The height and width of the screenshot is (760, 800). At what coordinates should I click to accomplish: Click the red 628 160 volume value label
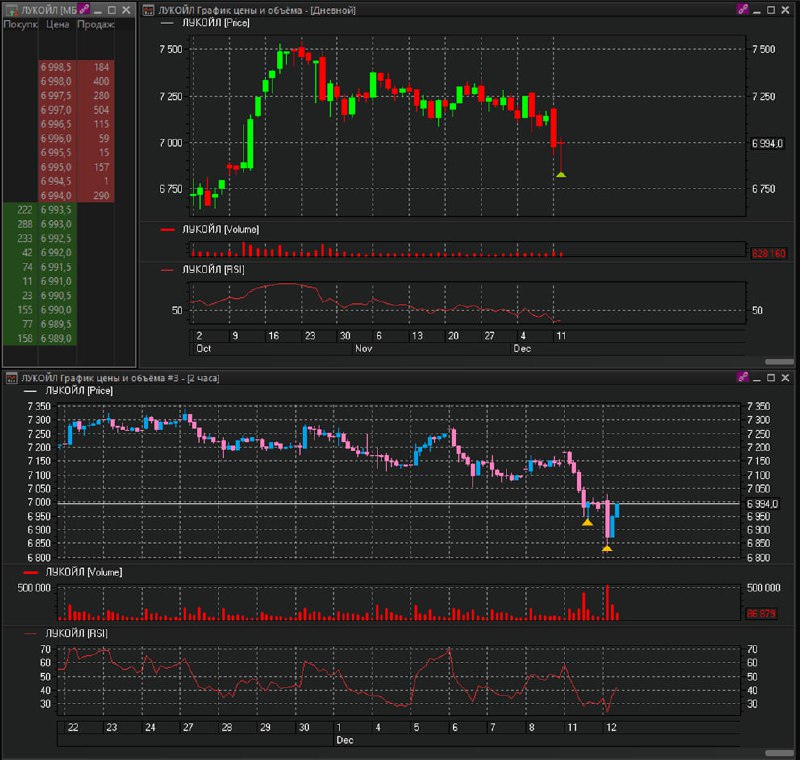(x=768, y=254)
